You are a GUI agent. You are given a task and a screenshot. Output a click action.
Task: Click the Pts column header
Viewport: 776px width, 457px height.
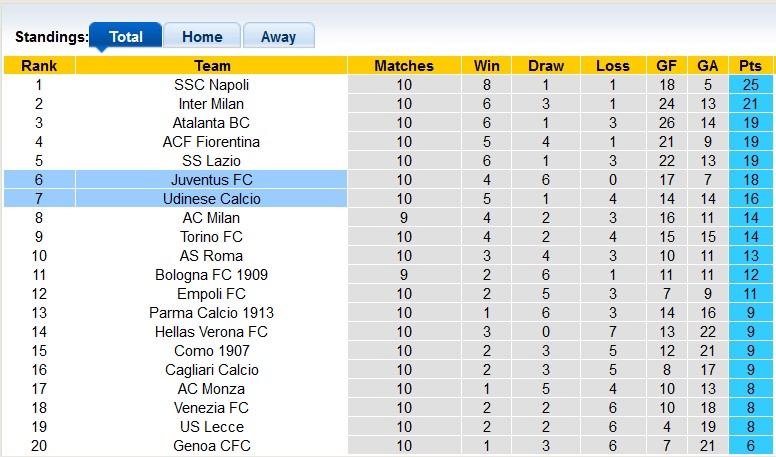(x=750, y=66)
